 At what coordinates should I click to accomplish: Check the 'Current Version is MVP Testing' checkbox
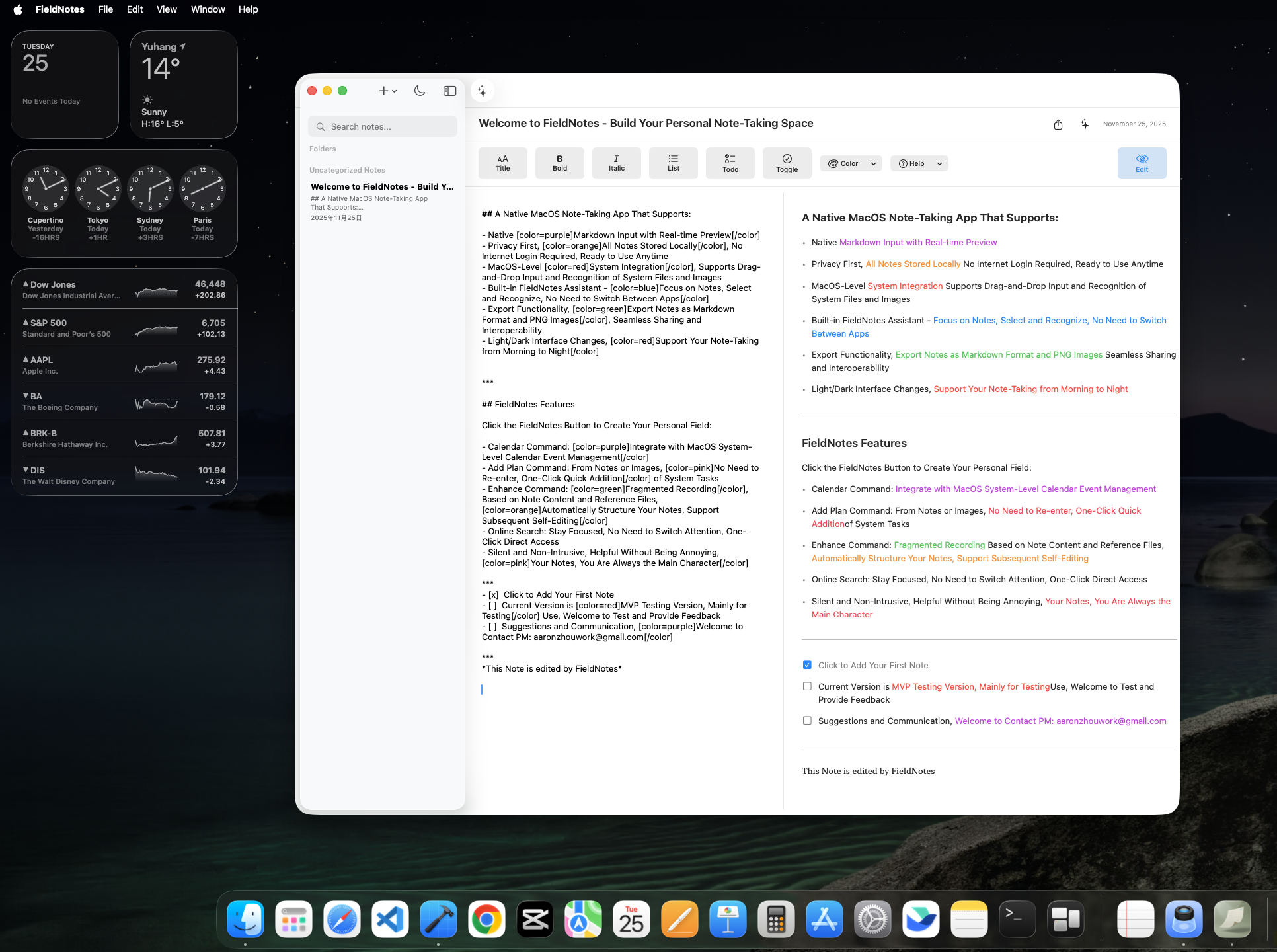[807, 686]
